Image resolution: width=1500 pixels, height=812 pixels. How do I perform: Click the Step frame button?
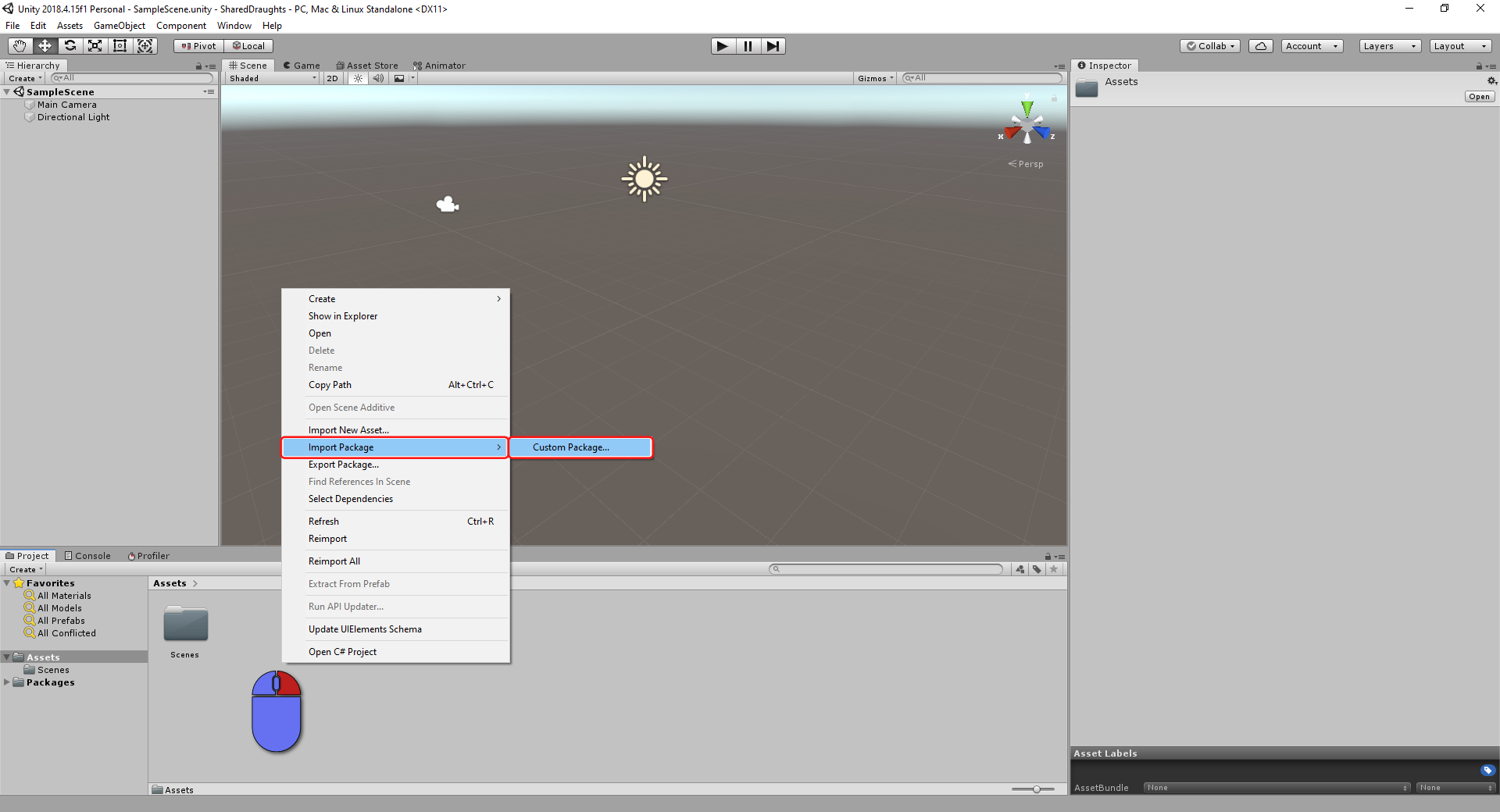point(773,46)
